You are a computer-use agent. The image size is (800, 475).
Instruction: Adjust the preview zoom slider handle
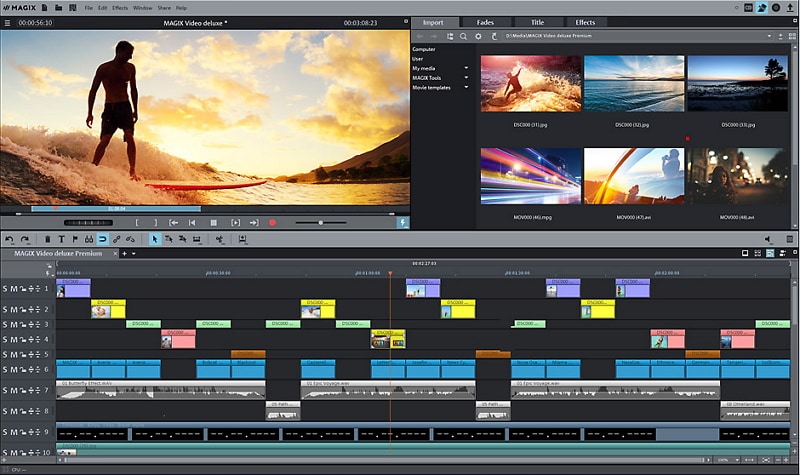point(320,222)
